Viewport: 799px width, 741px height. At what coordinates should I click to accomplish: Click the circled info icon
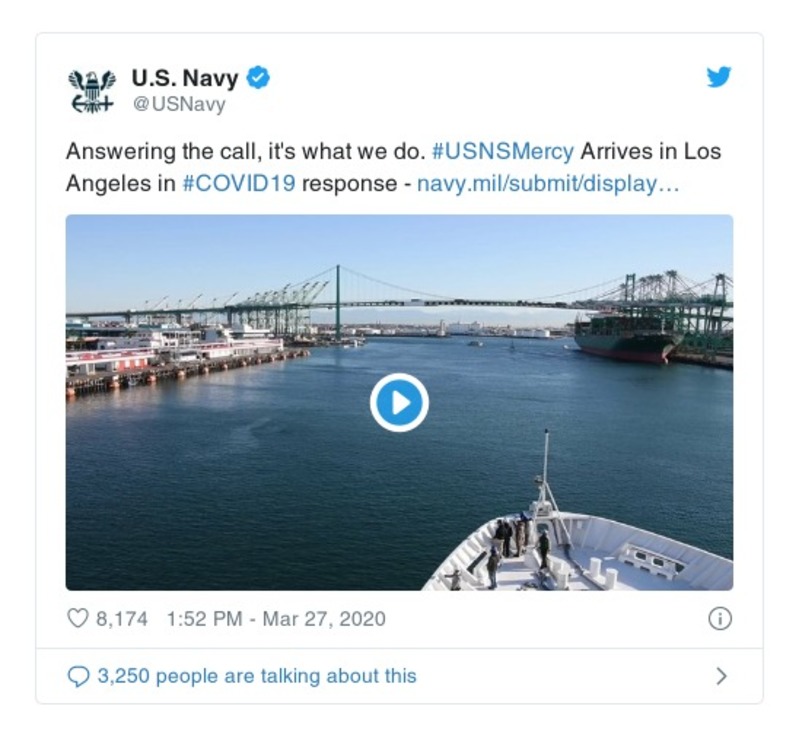(x=719, y=619)
